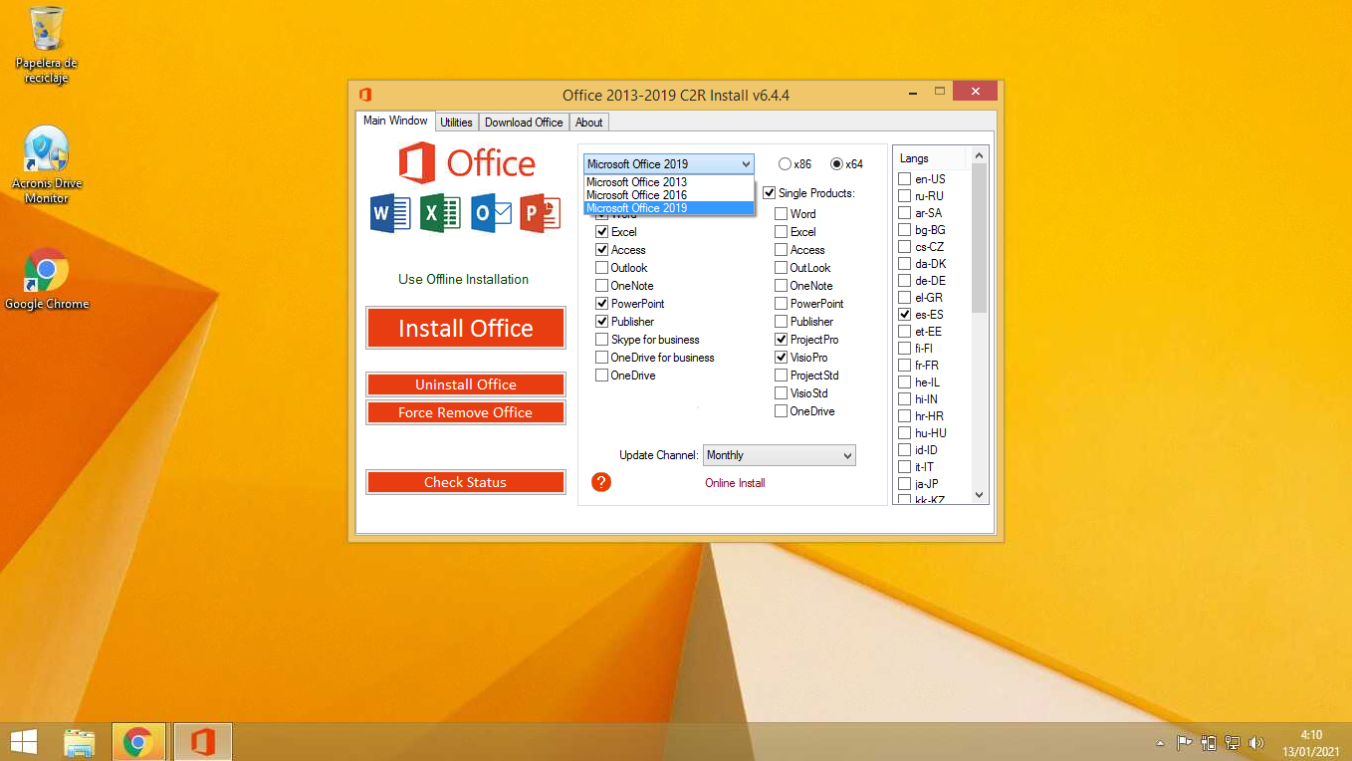Image resolution: width=1352 pixels, height=761 pixels.
Task: Click the Langs list scrollbar thumb
Action: tap(979, 238)
